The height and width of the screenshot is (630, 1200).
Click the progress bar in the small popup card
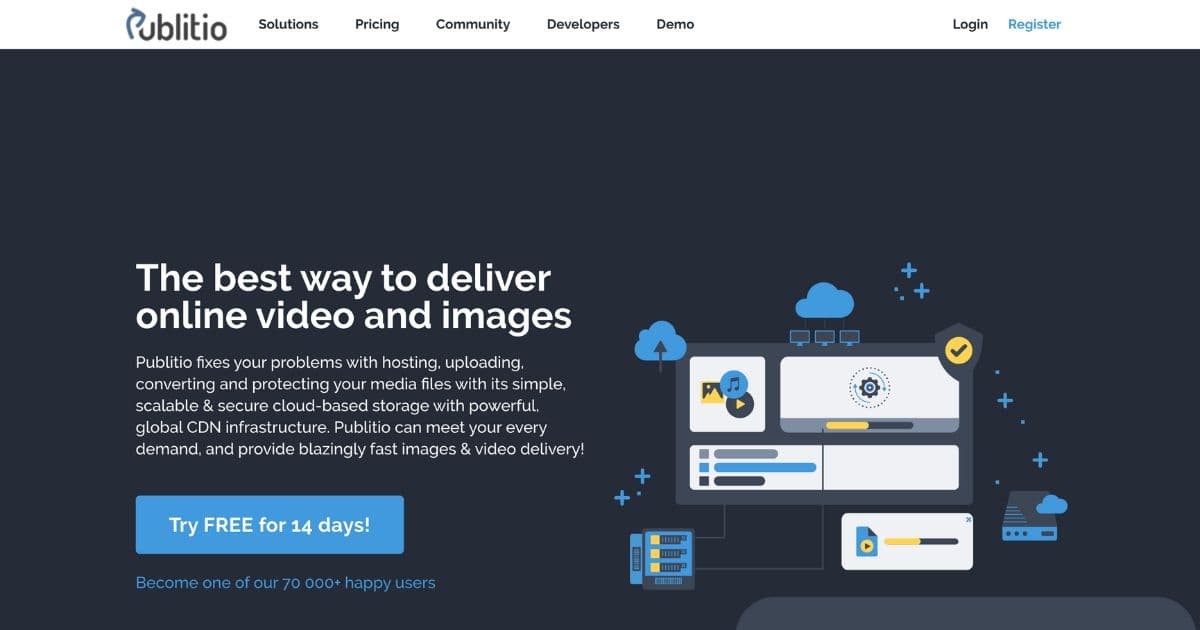coord(921,541)
